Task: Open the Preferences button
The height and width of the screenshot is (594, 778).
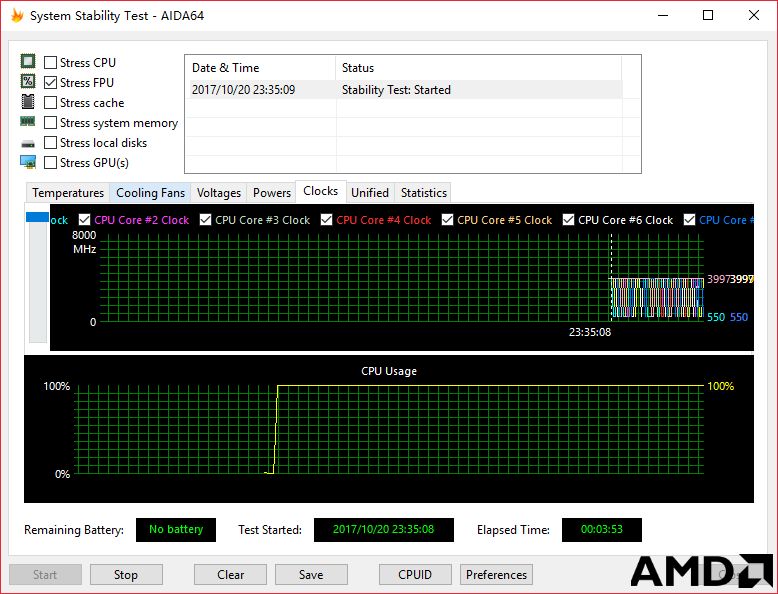Action: (496, 575)
